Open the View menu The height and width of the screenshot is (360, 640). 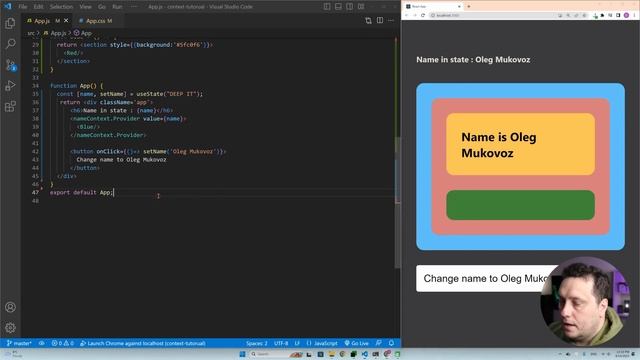pos(85,7)
